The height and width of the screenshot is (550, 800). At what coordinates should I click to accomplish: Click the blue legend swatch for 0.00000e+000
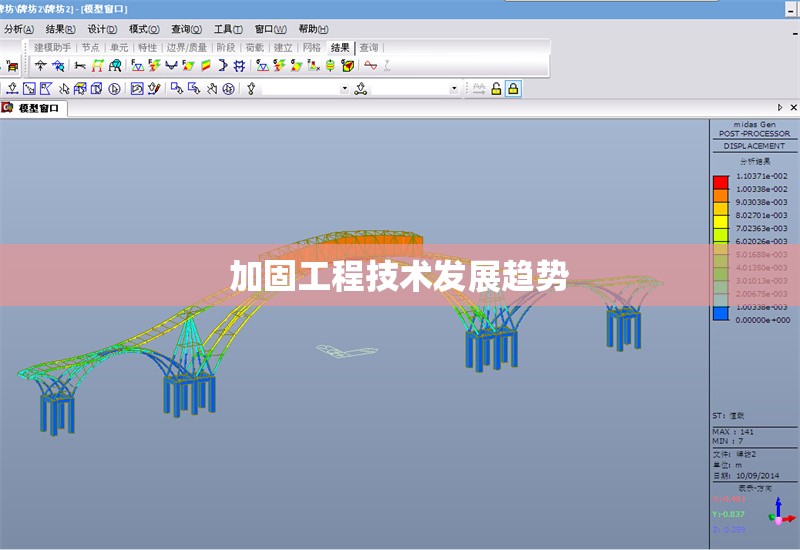pos(721,314)
